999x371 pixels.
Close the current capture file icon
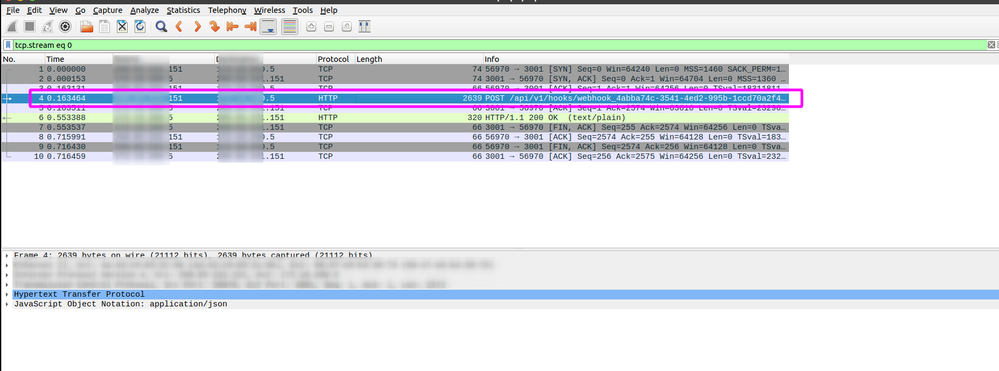point(122,27)
